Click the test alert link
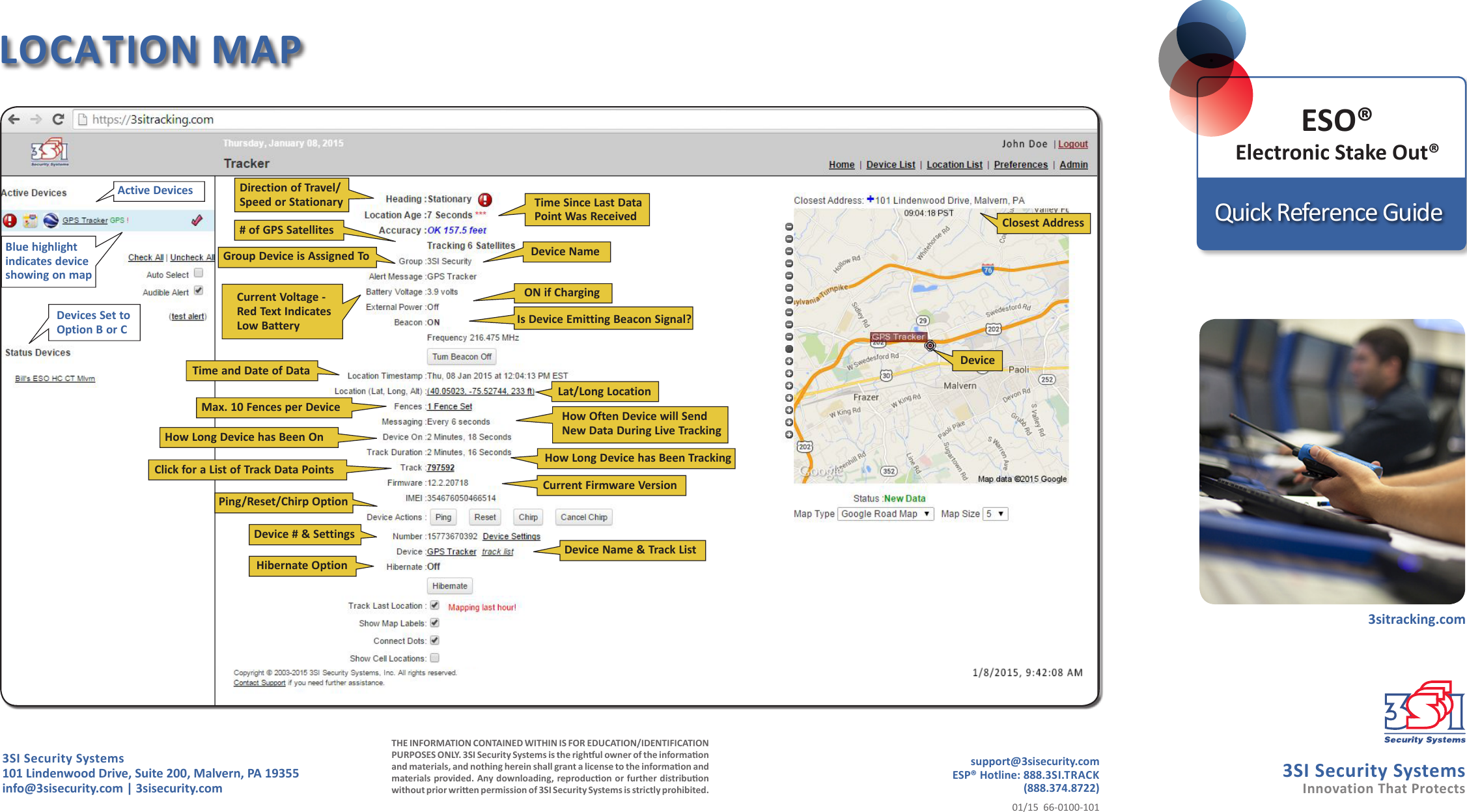1467x812 pixels. point(188,316)
